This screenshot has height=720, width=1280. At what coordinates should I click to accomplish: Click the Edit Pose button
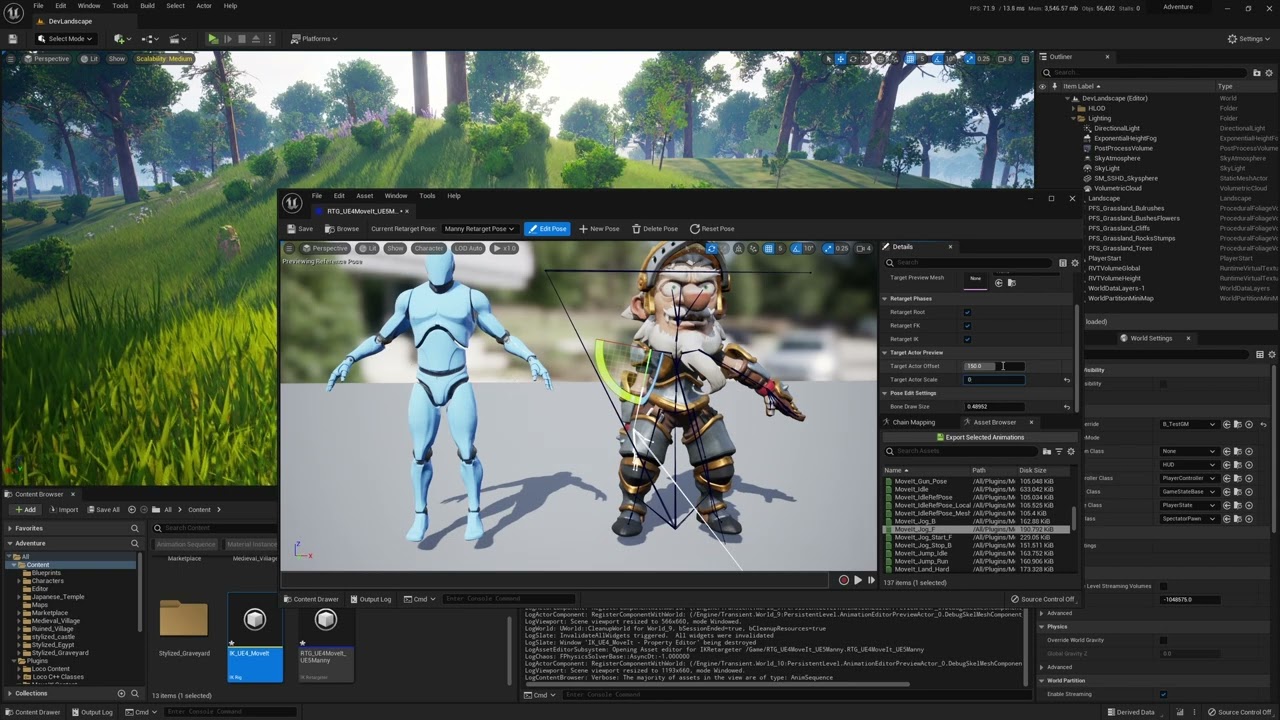547,229
